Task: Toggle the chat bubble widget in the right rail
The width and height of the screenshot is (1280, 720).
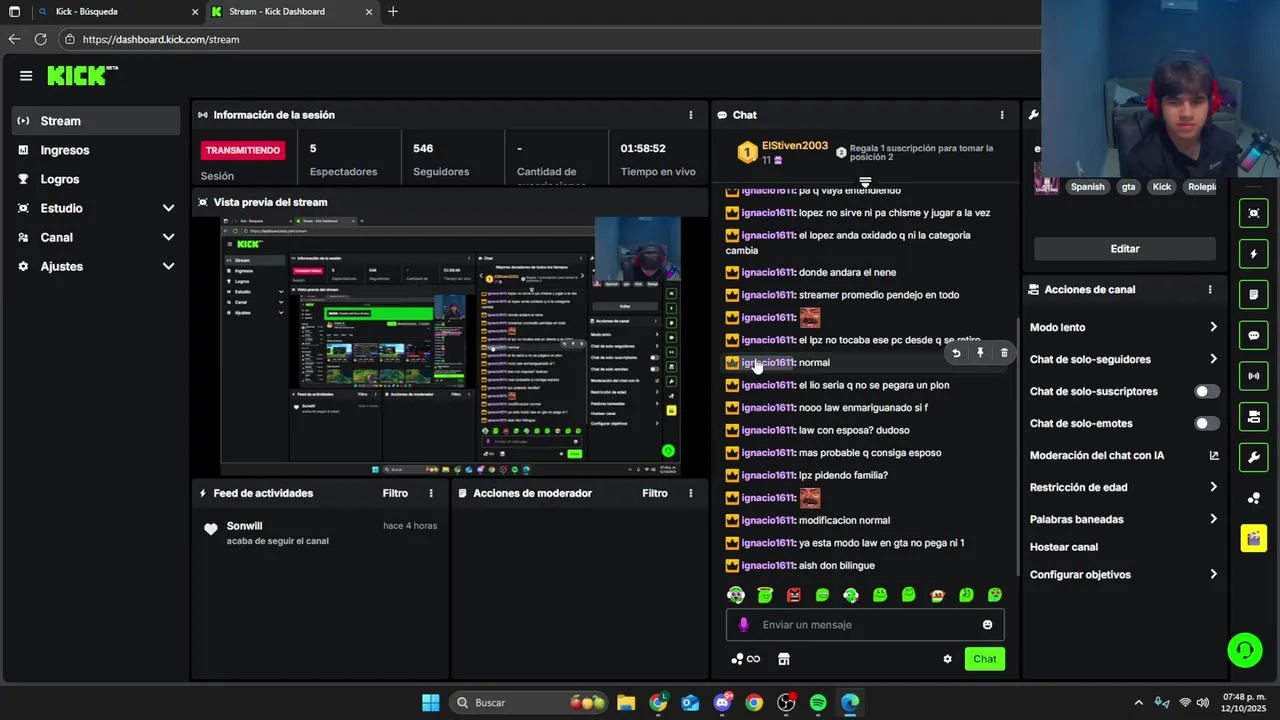Action: pos(1254,335)
